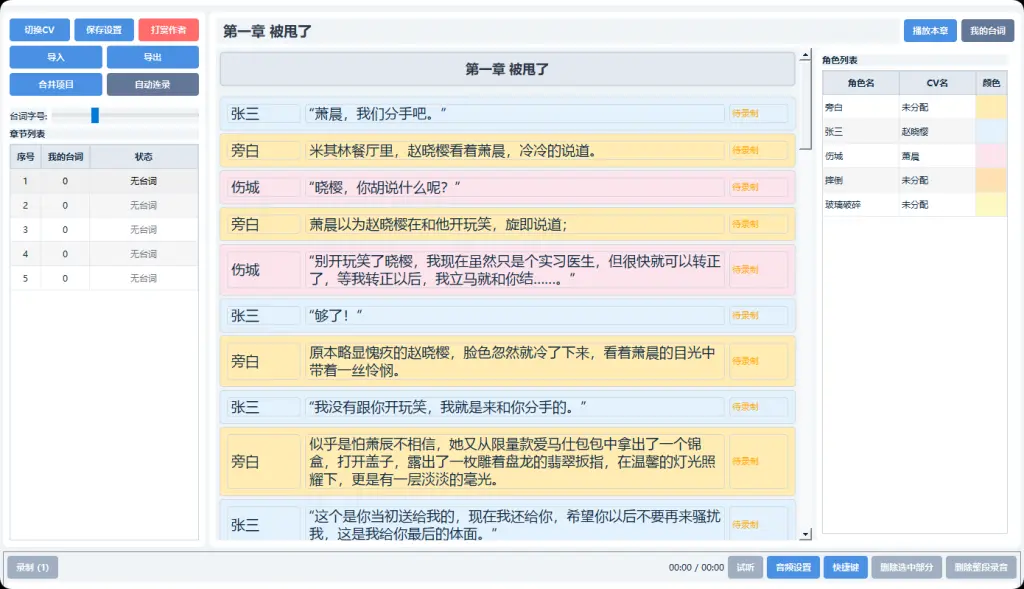Viewport: 1024px width, 589px height.
Task: Click the 切换CV button
Action: click(39, 30)
